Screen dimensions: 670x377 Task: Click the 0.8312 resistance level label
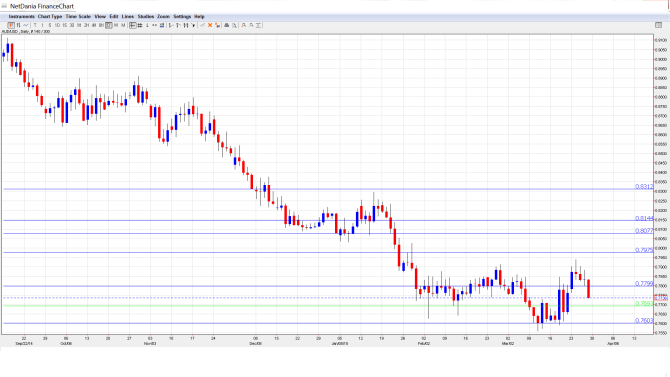click(644, 186)
